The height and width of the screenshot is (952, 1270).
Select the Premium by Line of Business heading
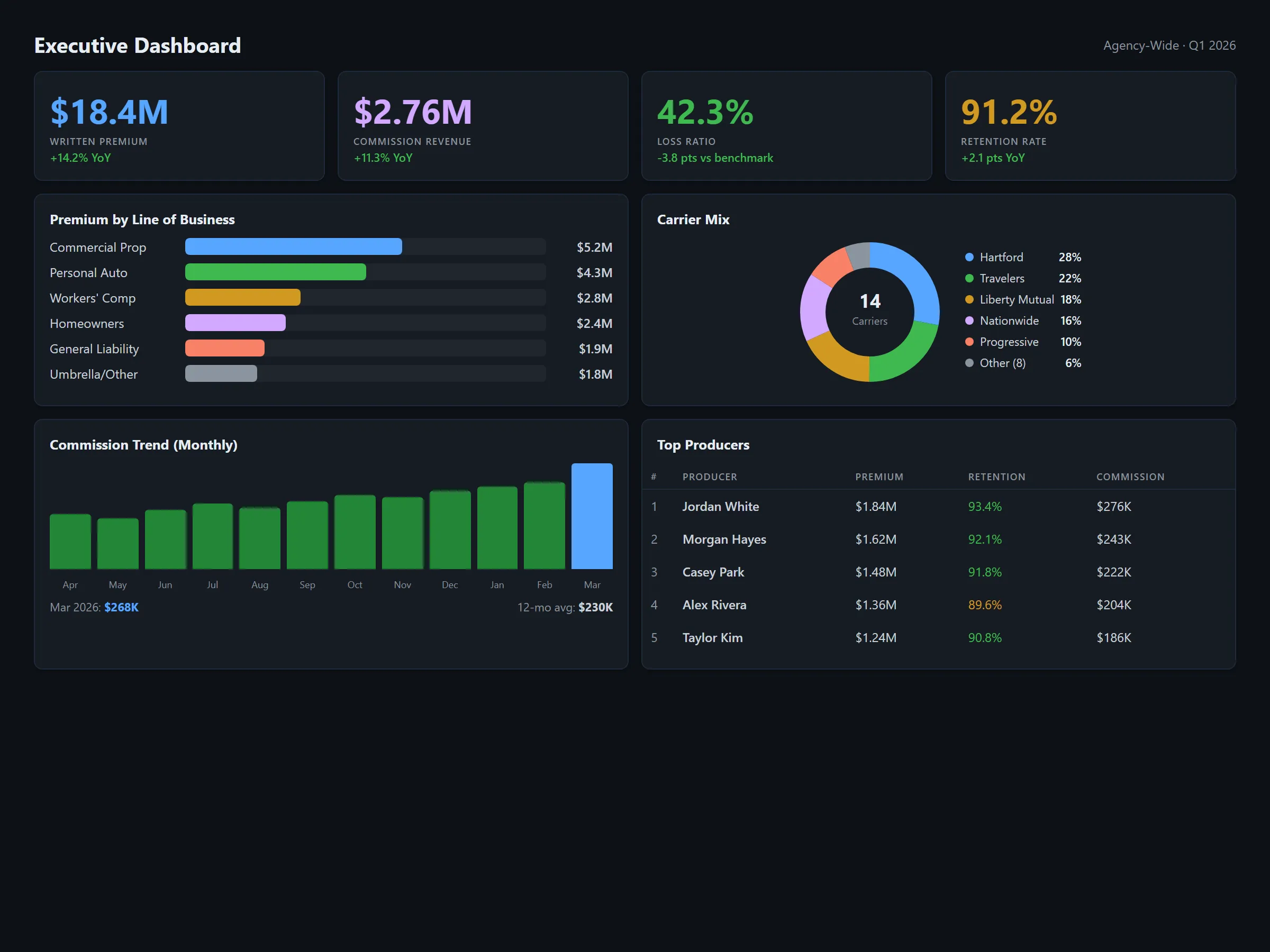coord(142,219)
